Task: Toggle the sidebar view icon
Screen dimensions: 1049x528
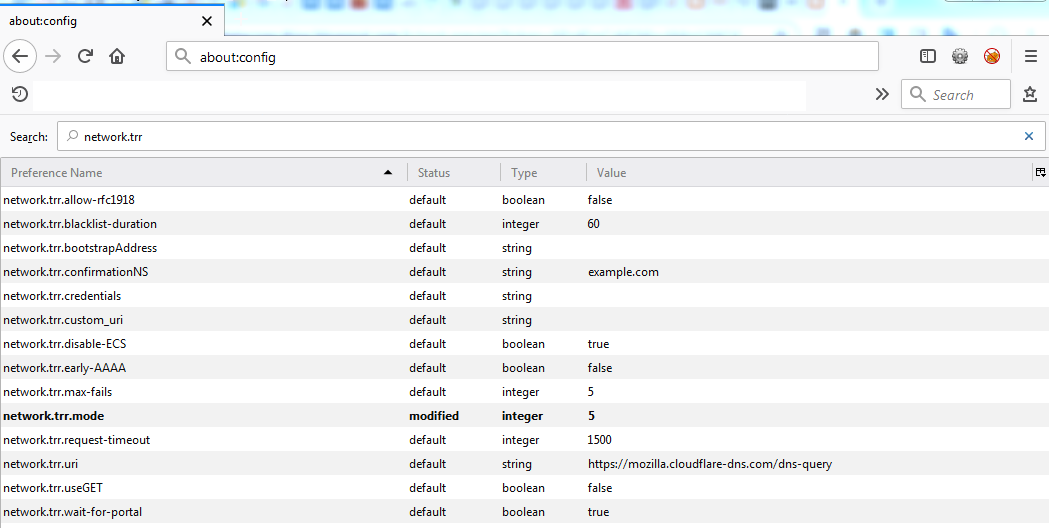Action: 928,56
